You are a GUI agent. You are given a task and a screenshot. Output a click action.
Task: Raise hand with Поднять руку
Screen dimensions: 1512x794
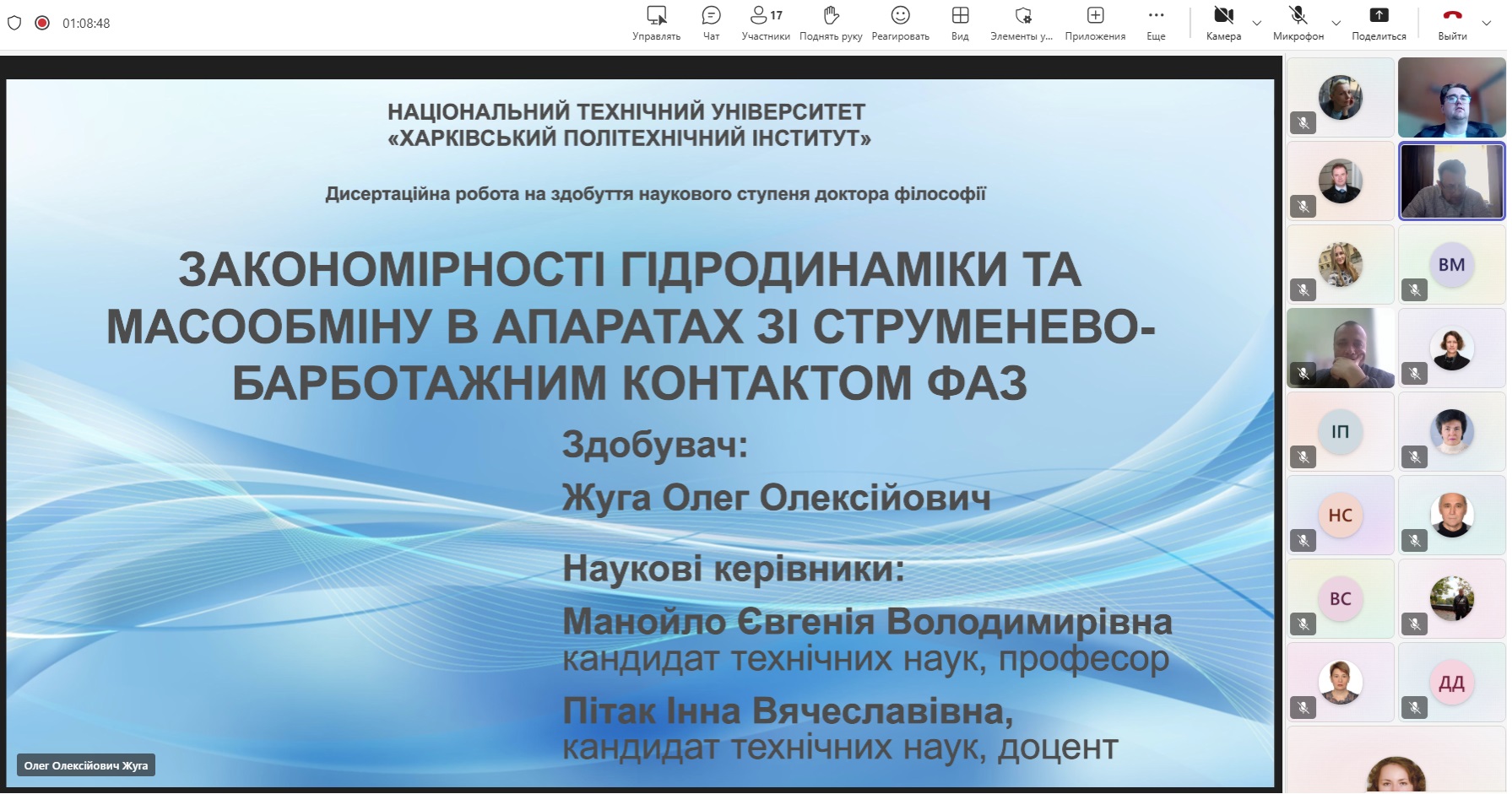pyautogui.click(x=831, y=23)
